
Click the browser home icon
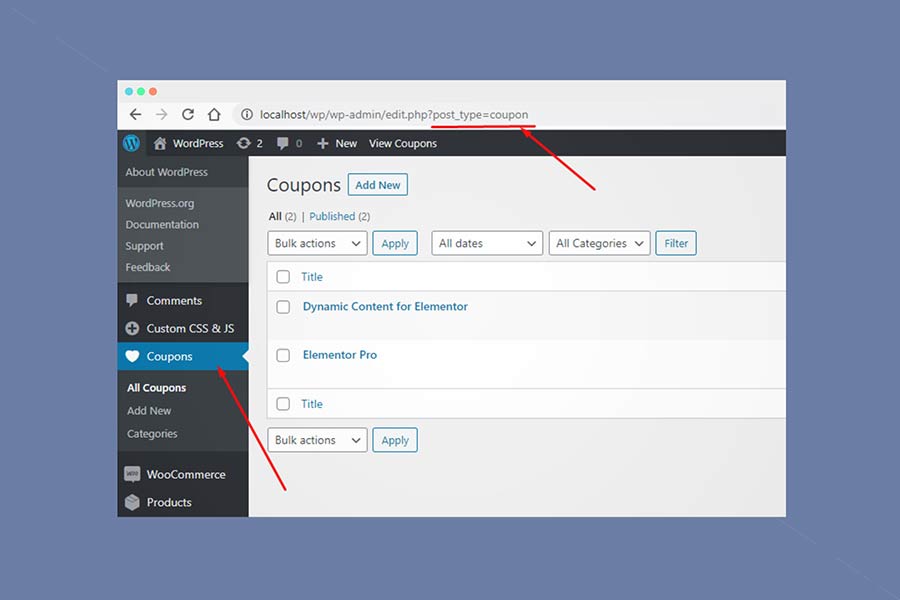[213, 114]
